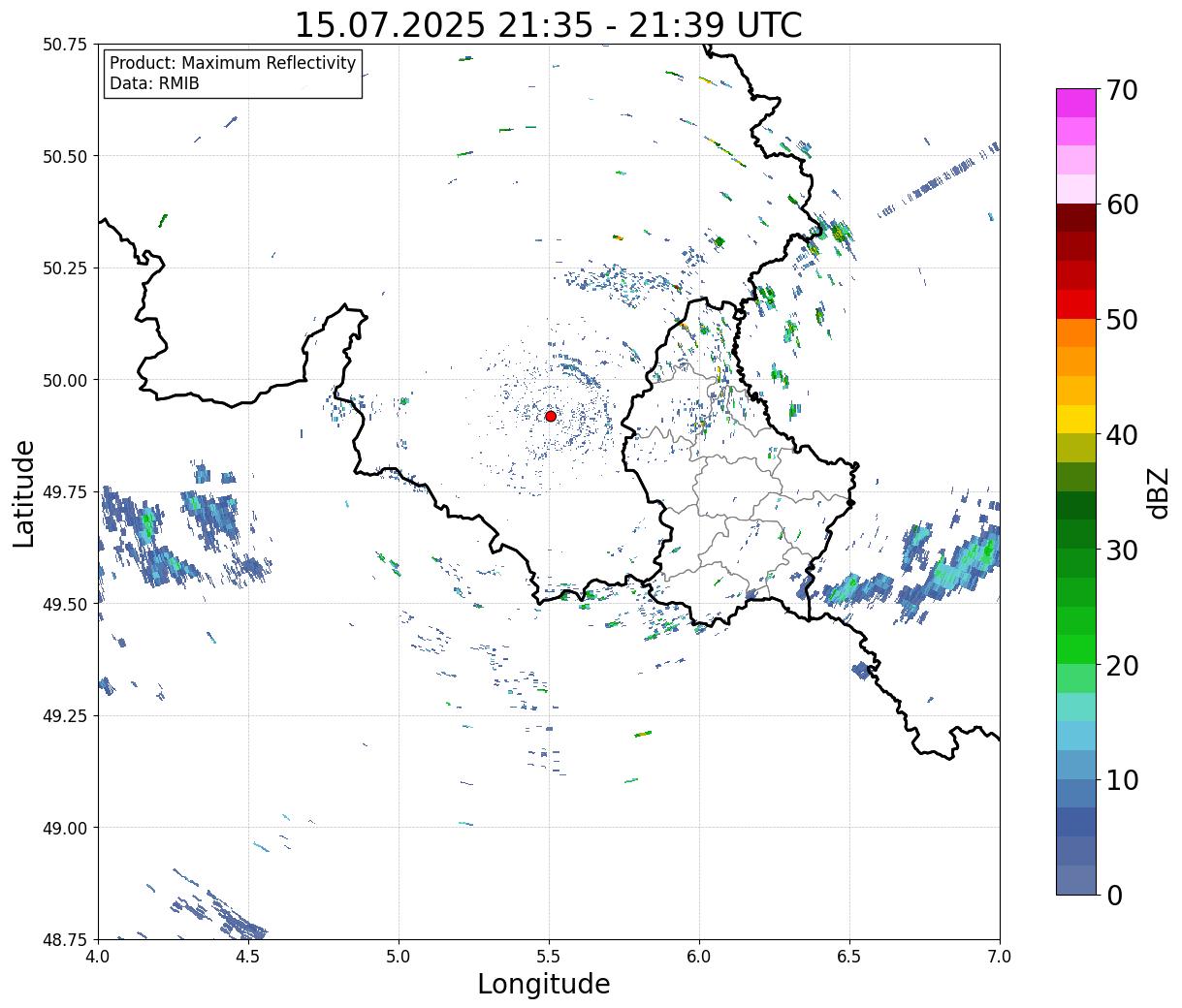The height and width of the screenshot is (1008, 1182).
Task: Click the colorbar tick label 40
Action: click(1121, 435)
